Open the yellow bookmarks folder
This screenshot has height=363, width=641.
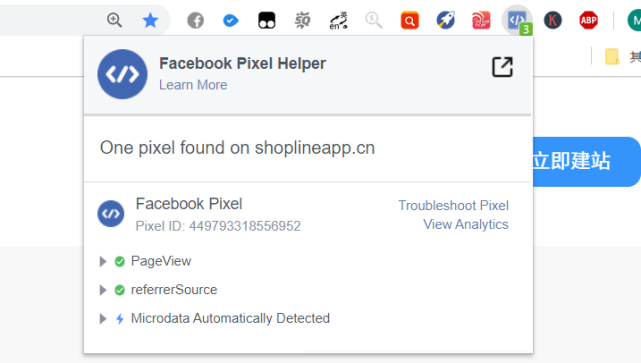(612, 56)
